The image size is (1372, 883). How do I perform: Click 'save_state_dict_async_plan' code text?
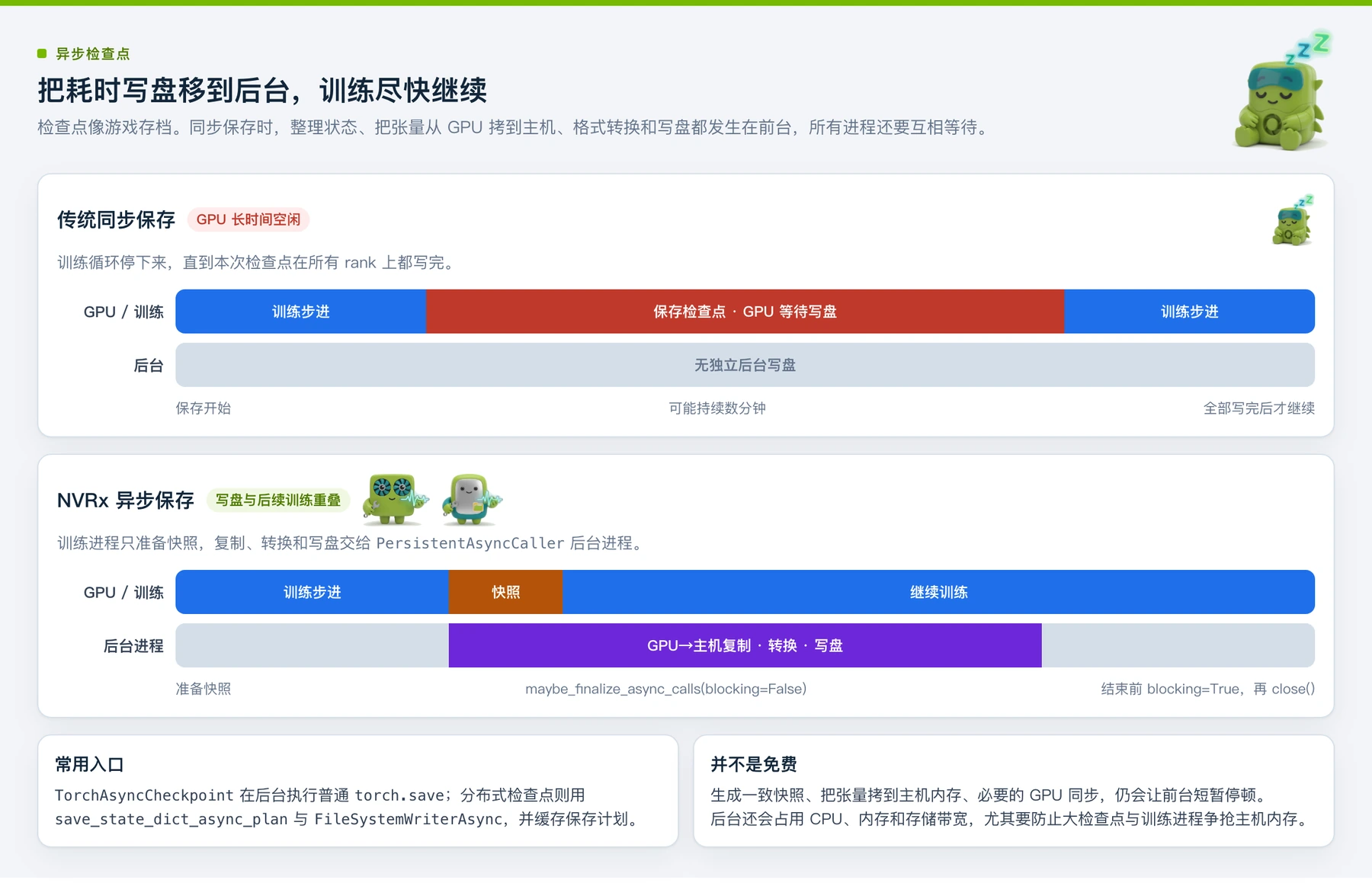click(171, 819)
